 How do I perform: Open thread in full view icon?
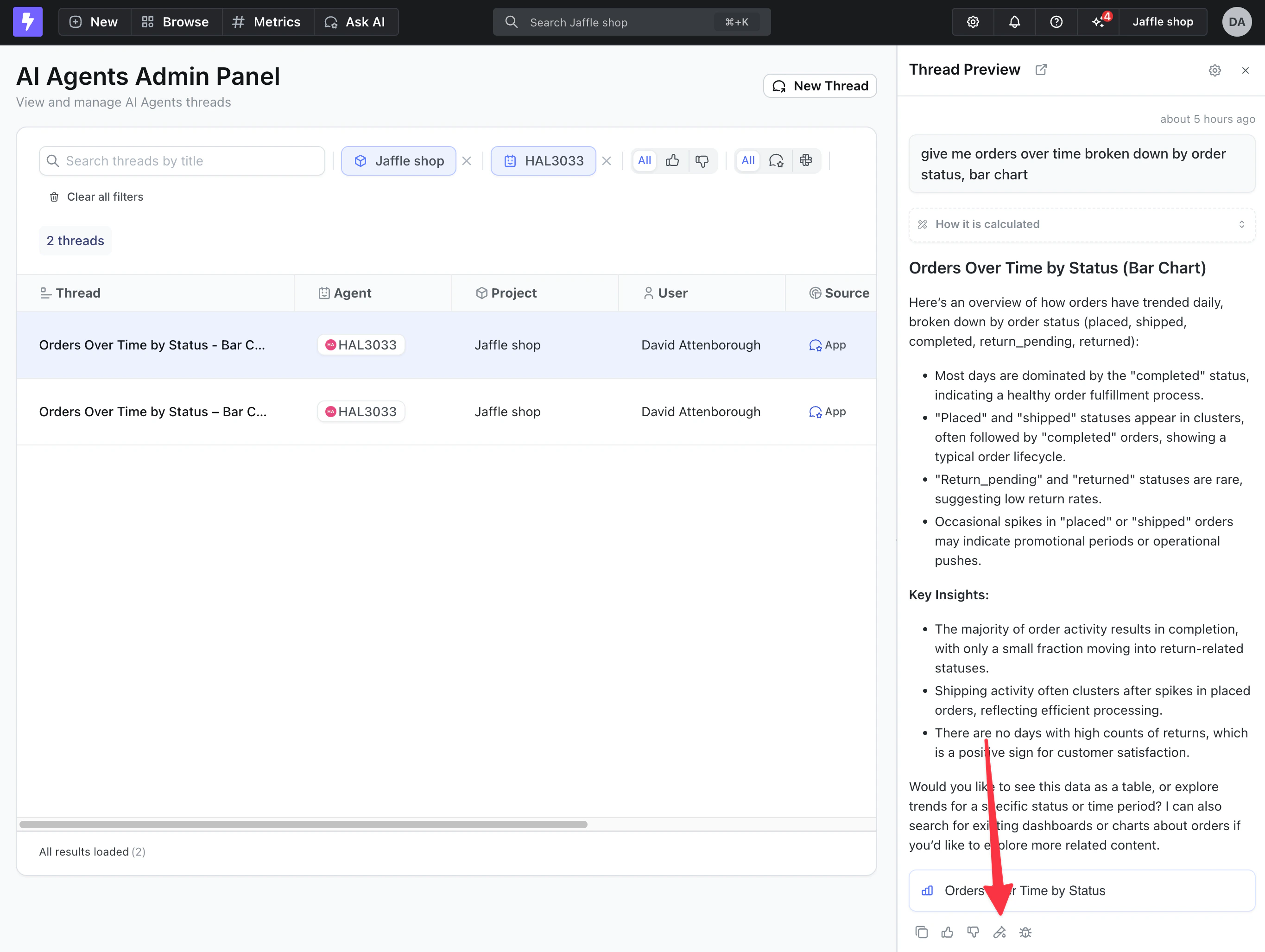pyautogui.click(x=1041, y=69)
